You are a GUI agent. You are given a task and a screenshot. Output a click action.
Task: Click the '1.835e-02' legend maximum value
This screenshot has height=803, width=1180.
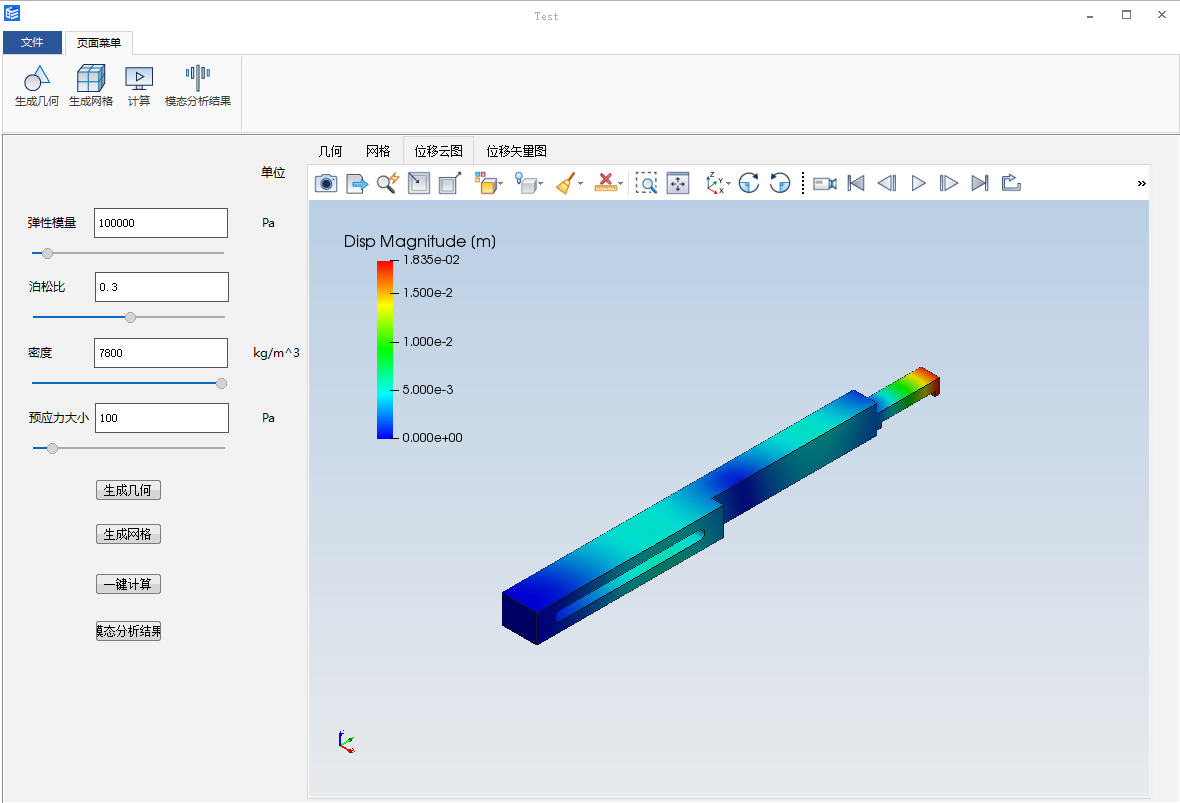coord(431,260)
